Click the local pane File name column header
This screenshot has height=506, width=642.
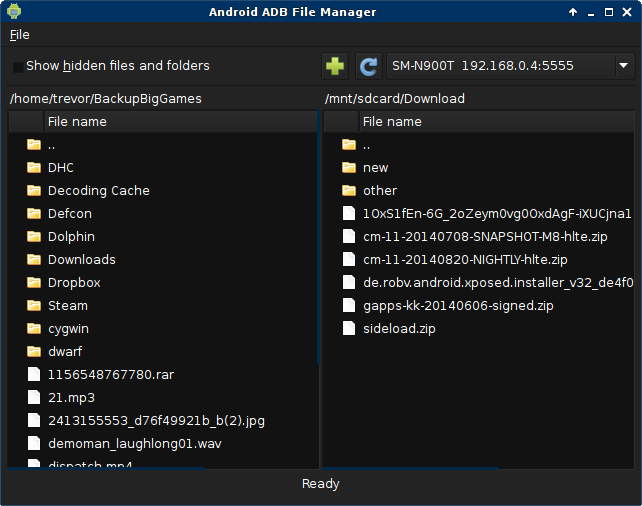180,122
